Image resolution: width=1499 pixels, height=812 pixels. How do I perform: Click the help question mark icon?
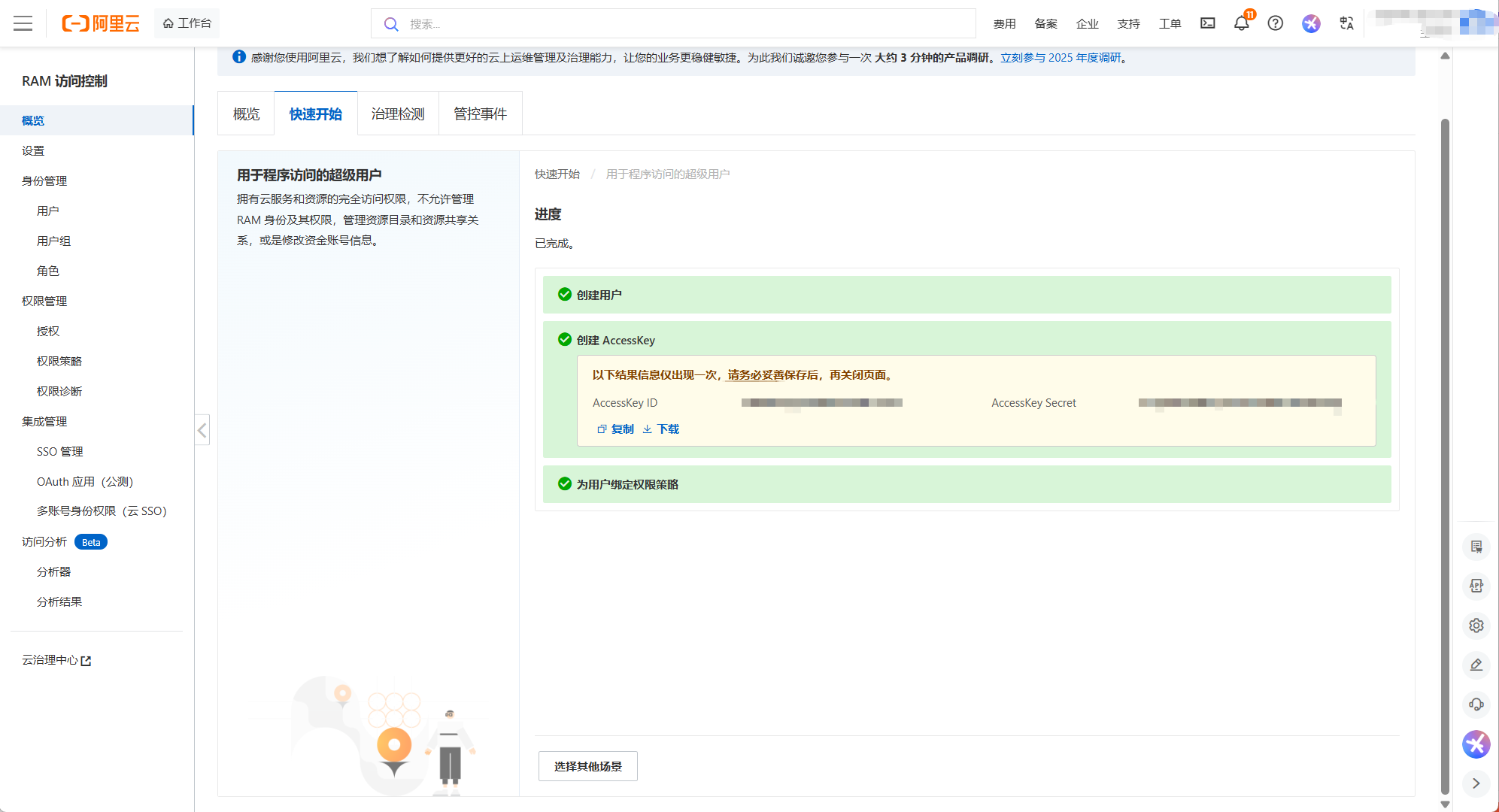pos(1275,23)
